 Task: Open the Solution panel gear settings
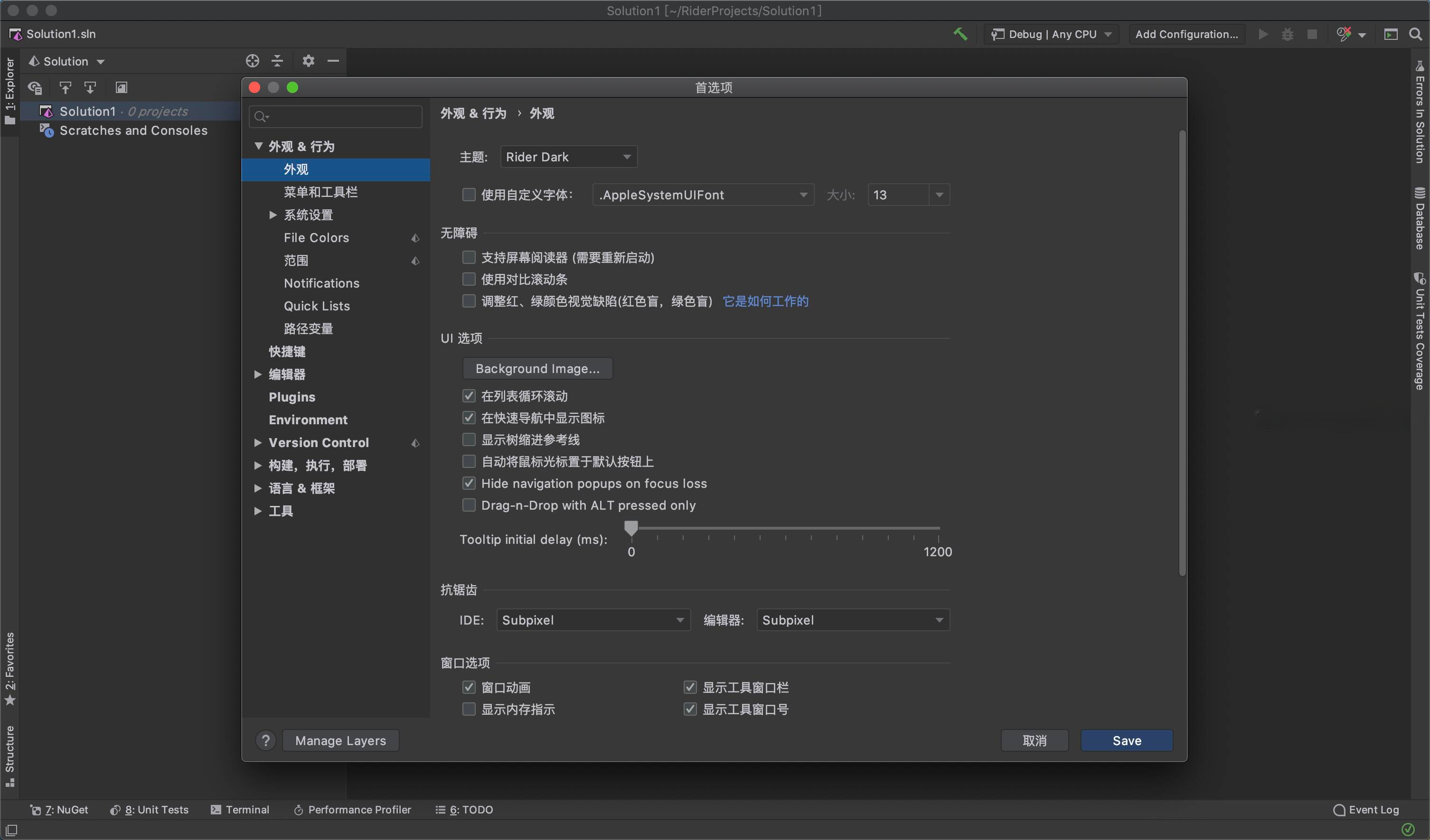coord(308,61)
